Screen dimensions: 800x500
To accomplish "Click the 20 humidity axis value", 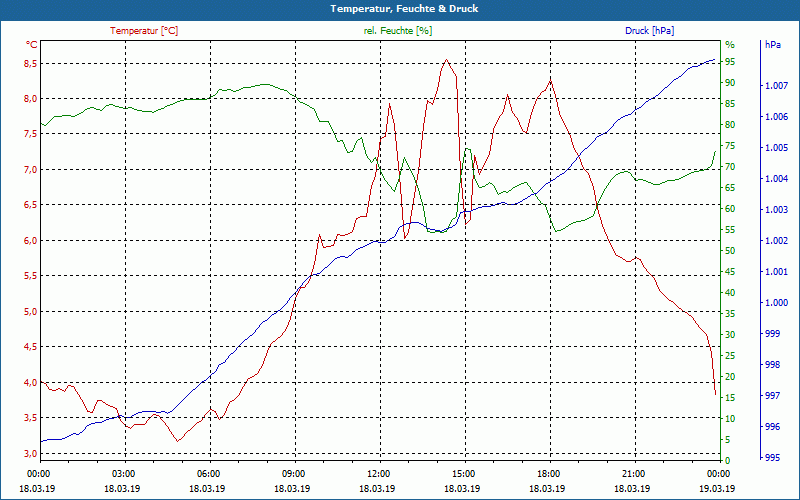I will (x=730, y=377).
